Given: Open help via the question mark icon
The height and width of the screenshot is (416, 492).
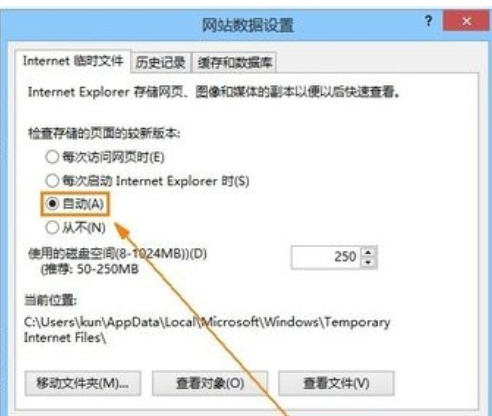Looking at the screenshot, I should [428, 21].
